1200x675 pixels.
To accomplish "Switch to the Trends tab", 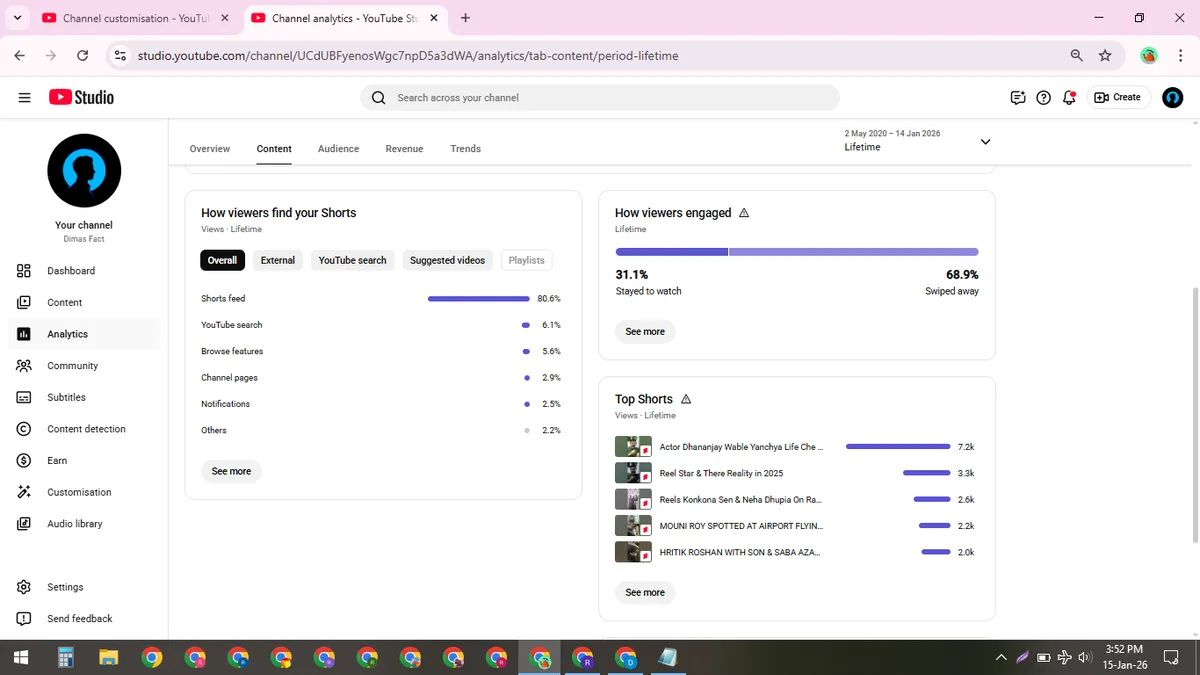I will [x=466, y=149].
